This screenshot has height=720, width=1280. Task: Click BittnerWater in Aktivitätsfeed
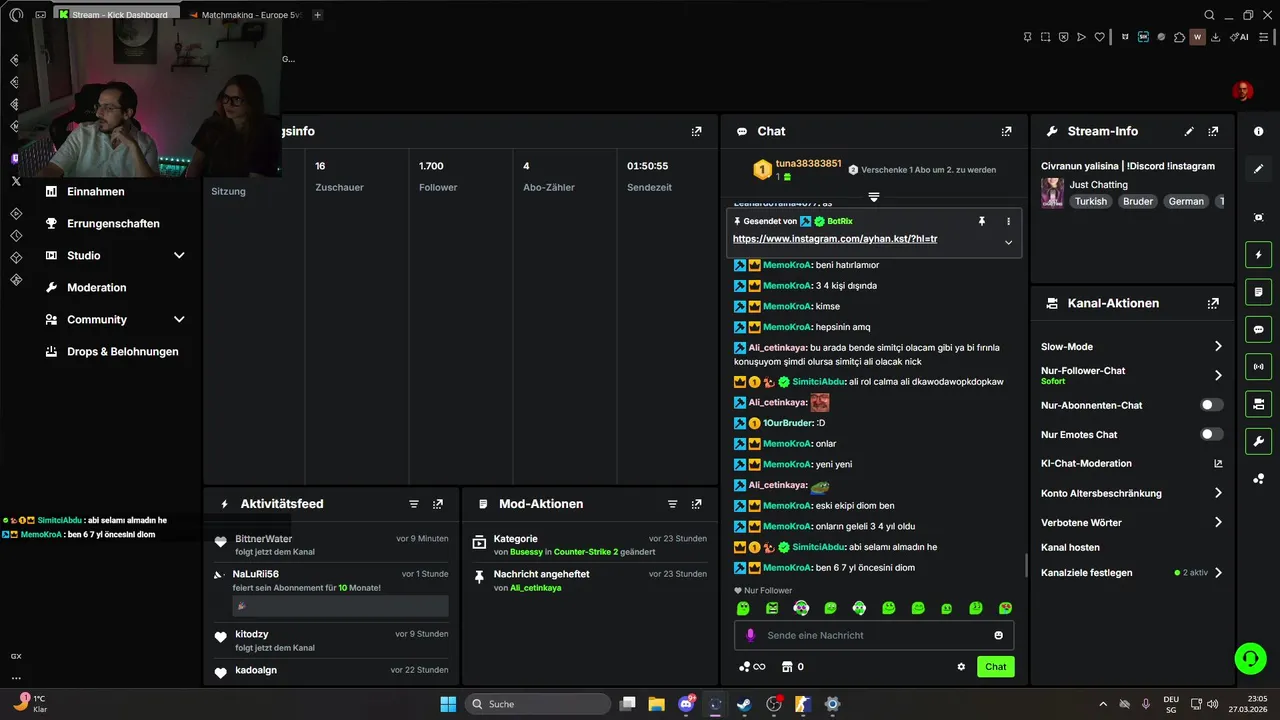pyautogui.click(x=264, y=539)
